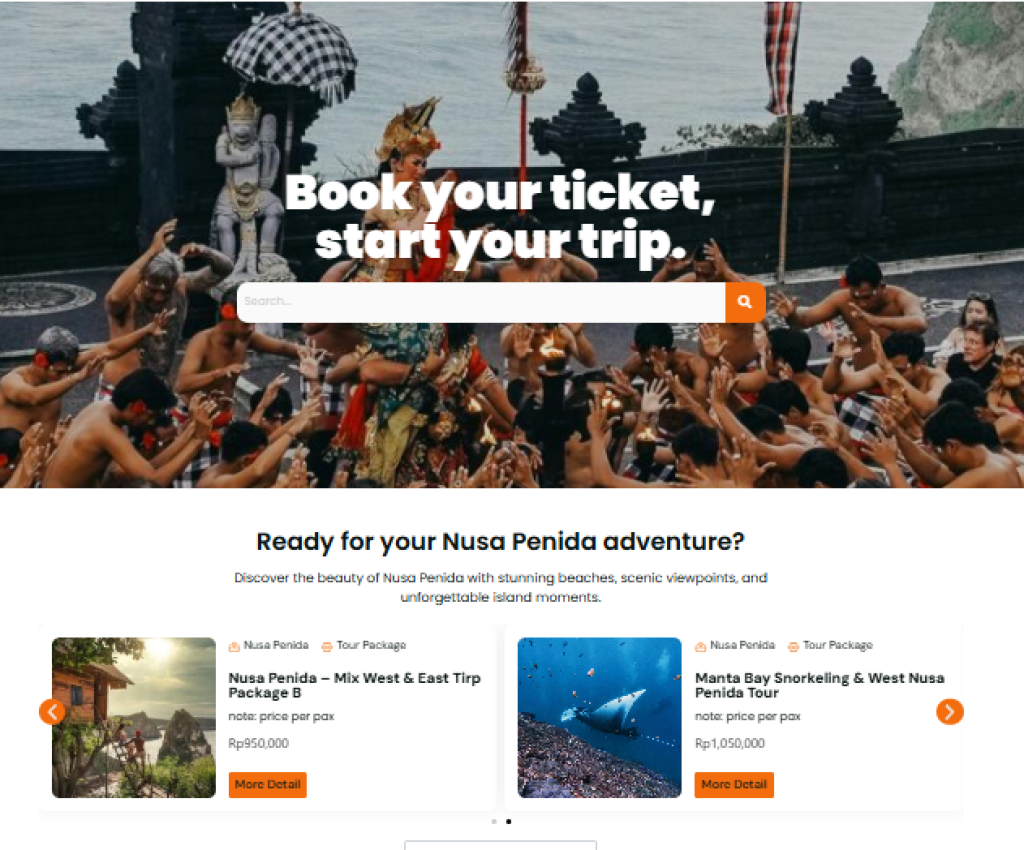The height and width of the screenshot is (850, 1024).
Task: Click the Nusa Penida location icon on first card
Action: point(234,646)
